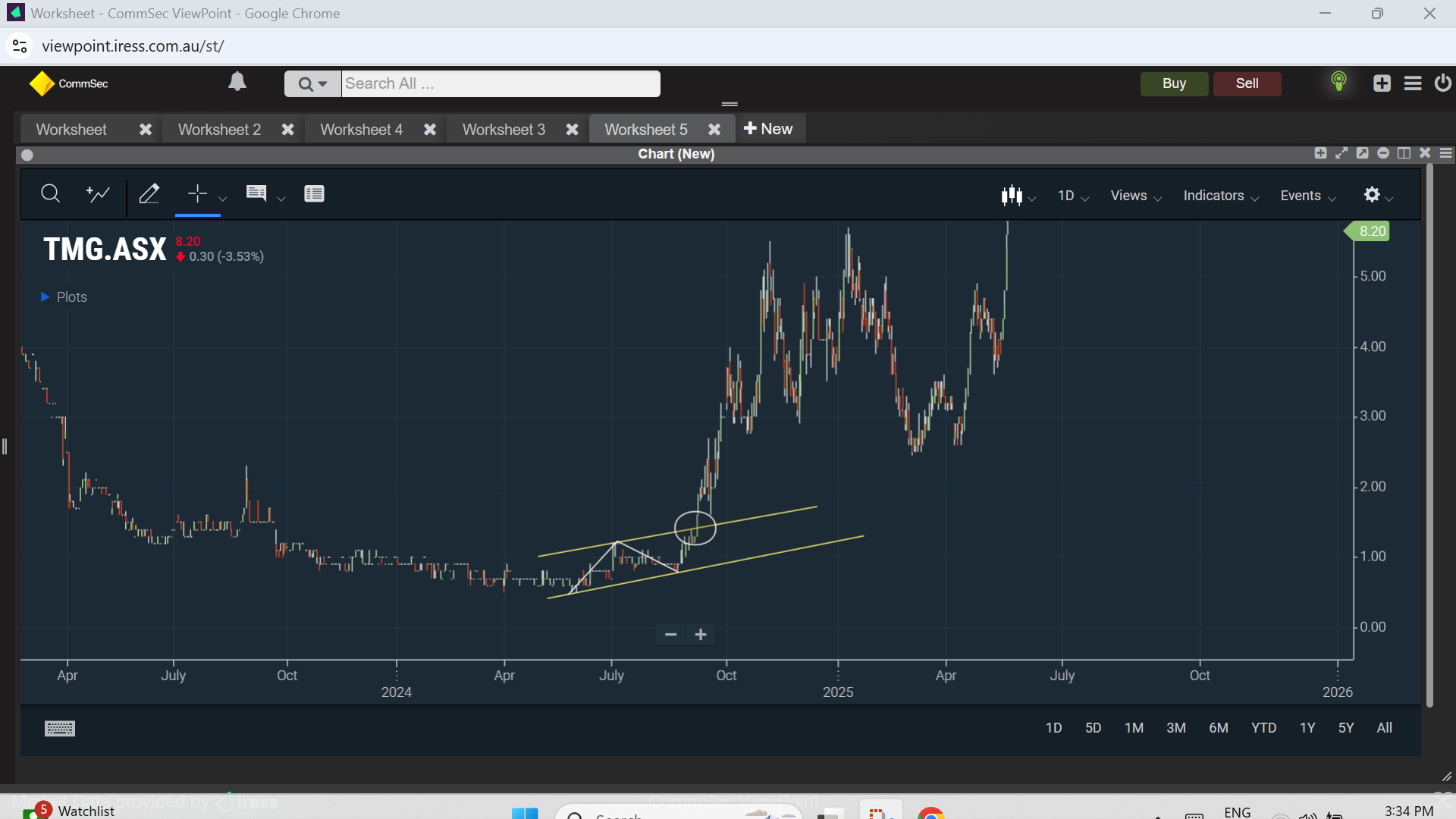This screenshot has height=819, width=1456.
Task: Switch to the Worksheet 2 tab
Action: 219,130
